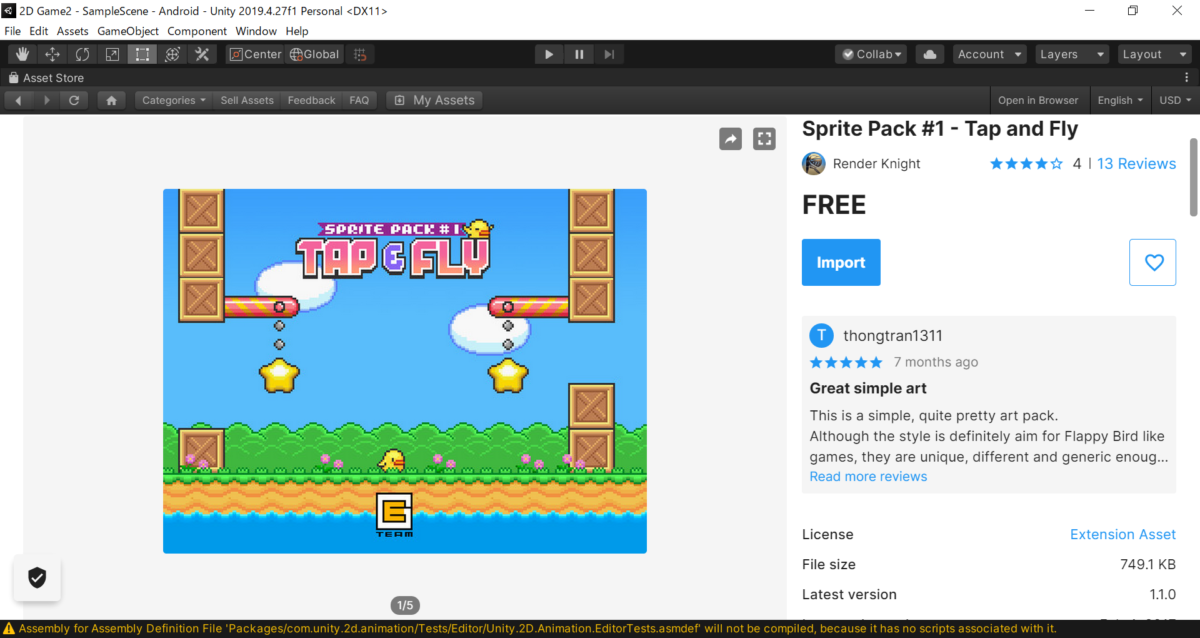Viewport: 1200px width, 638px height.
Task: Start Play mode
Action: (x=549, y=54)
